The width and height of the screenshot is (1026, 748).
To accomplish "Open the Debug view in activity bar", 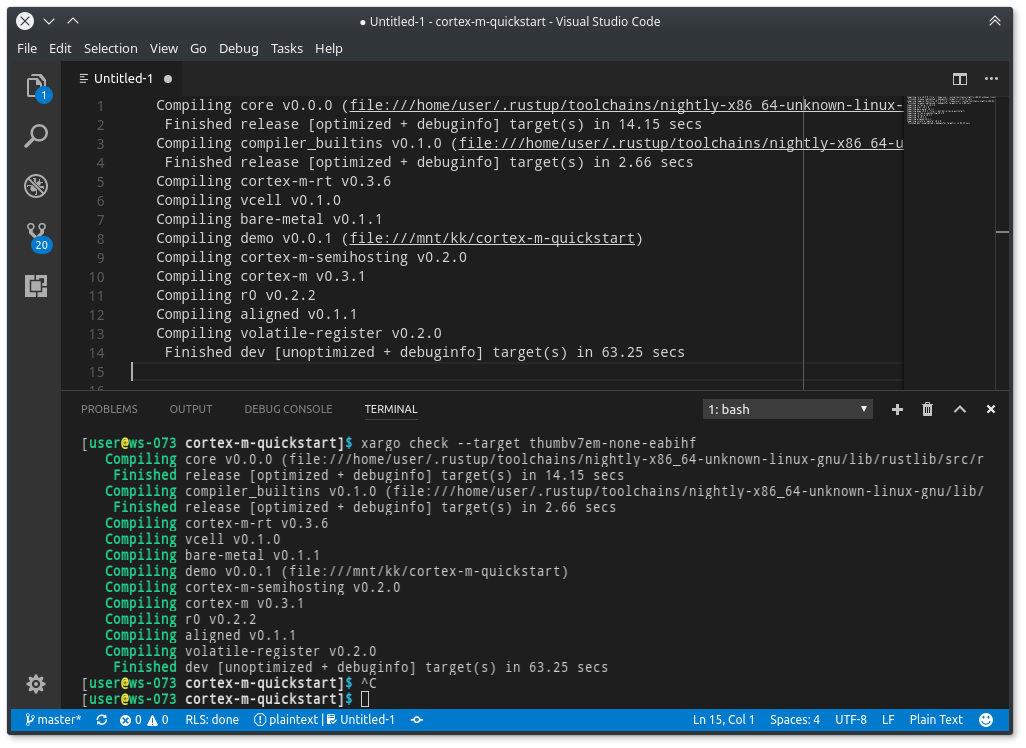I will (36, 186).
